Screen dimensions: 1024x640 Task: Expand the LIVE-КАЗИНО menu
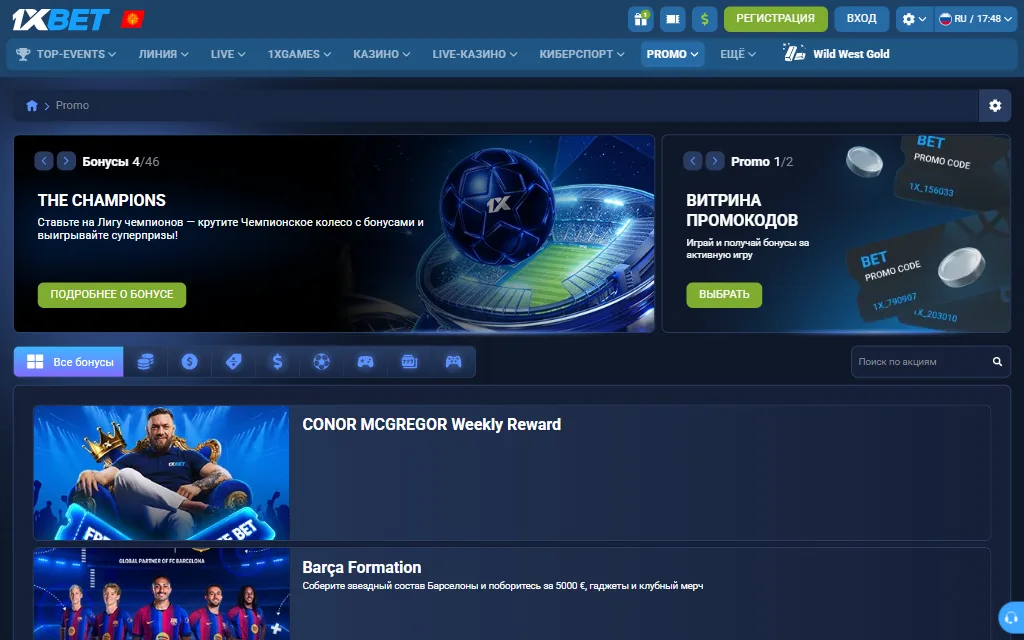click(475, 54)
